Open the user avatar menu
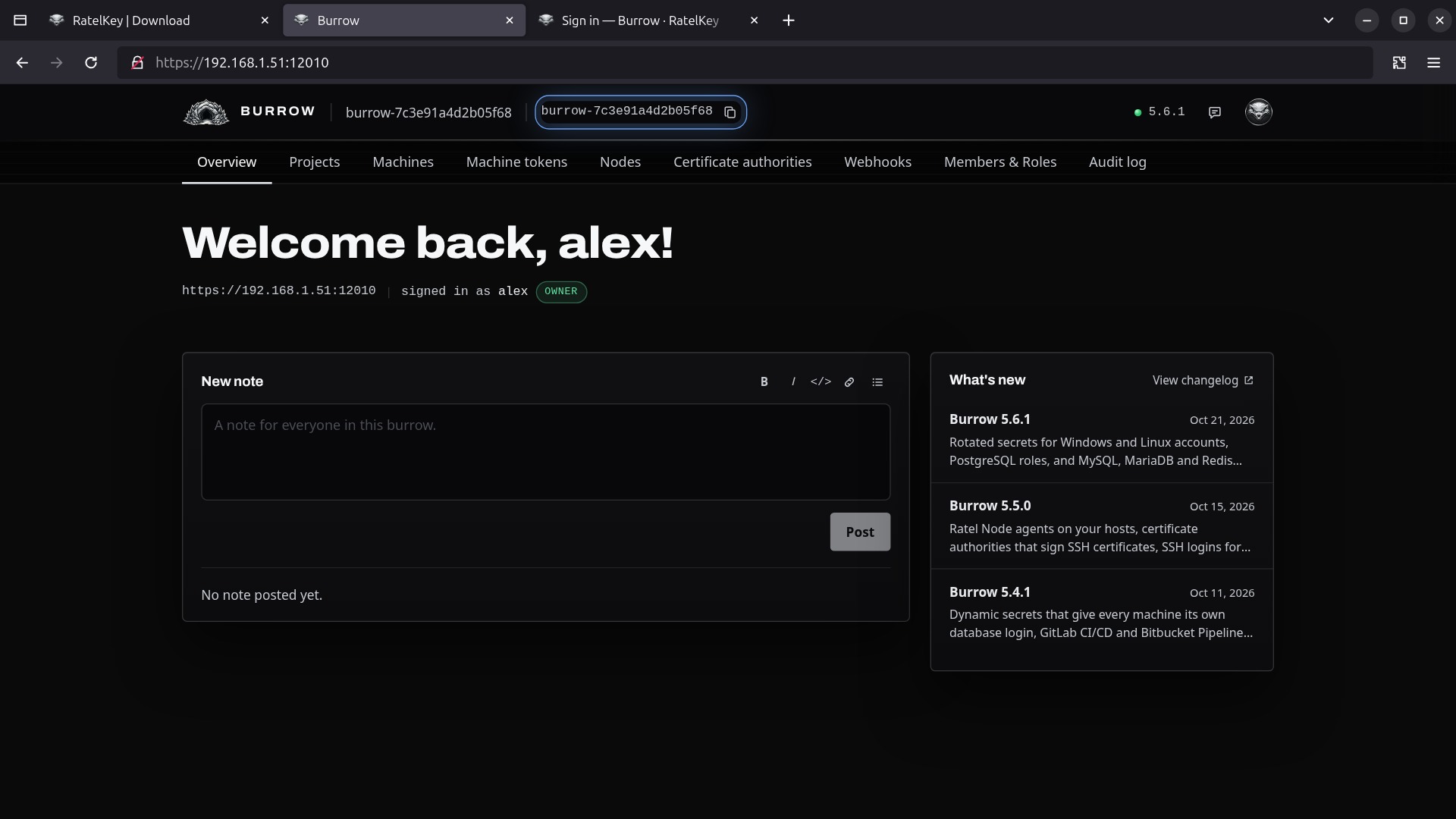1456x819 pixels. pyautogui.click(x=1258, y=112)
